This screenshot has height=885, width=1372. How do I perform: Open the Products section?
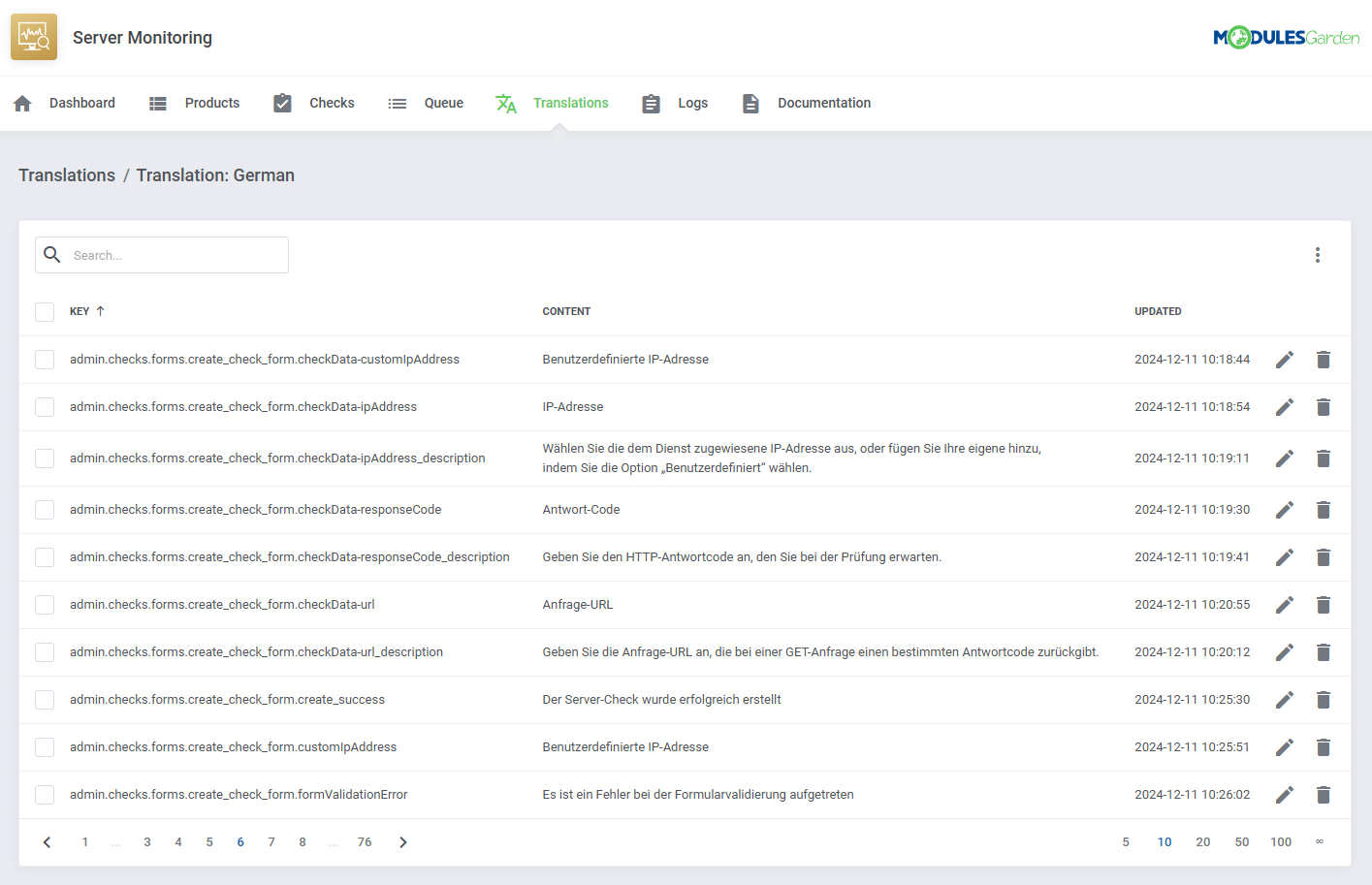click(211, 102)
